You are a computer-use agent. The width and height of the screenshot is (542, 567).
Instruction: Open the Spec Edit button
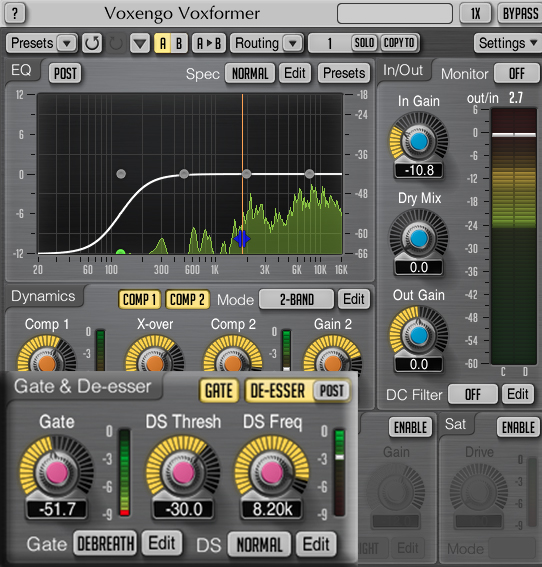(x=295, y=73)
